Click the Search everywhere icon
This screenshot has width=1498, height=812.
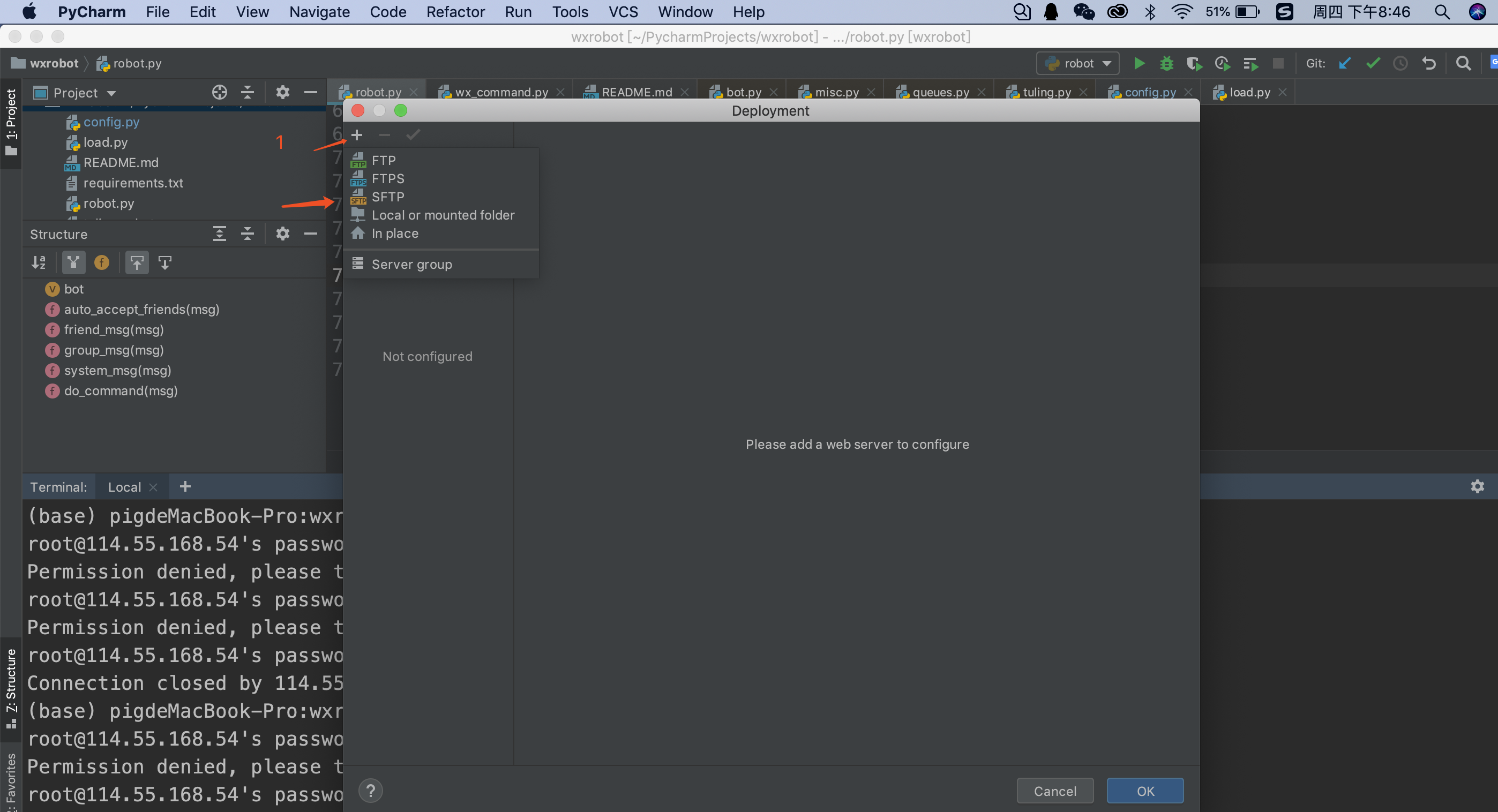click(x=1463, y=63)
